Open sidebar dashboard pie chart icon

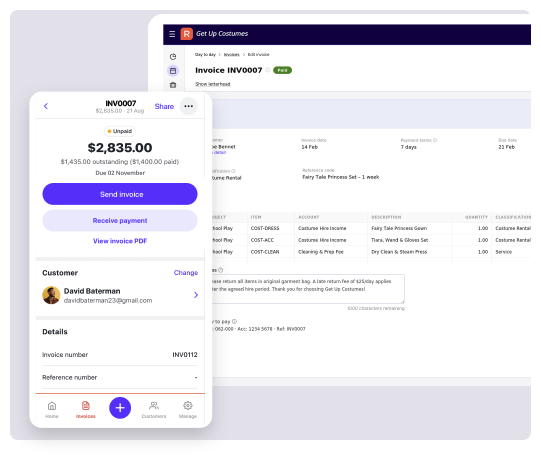(173, 57)
